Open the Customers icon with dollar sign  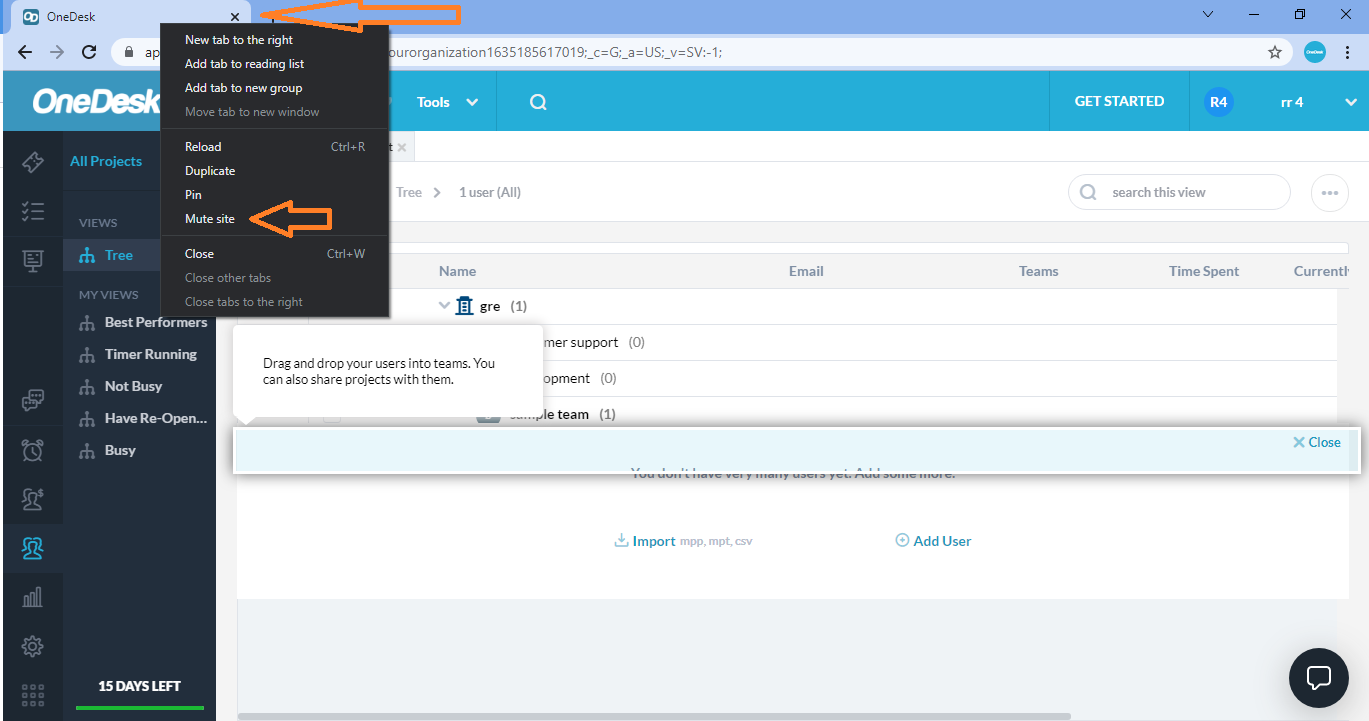(32, 499)
